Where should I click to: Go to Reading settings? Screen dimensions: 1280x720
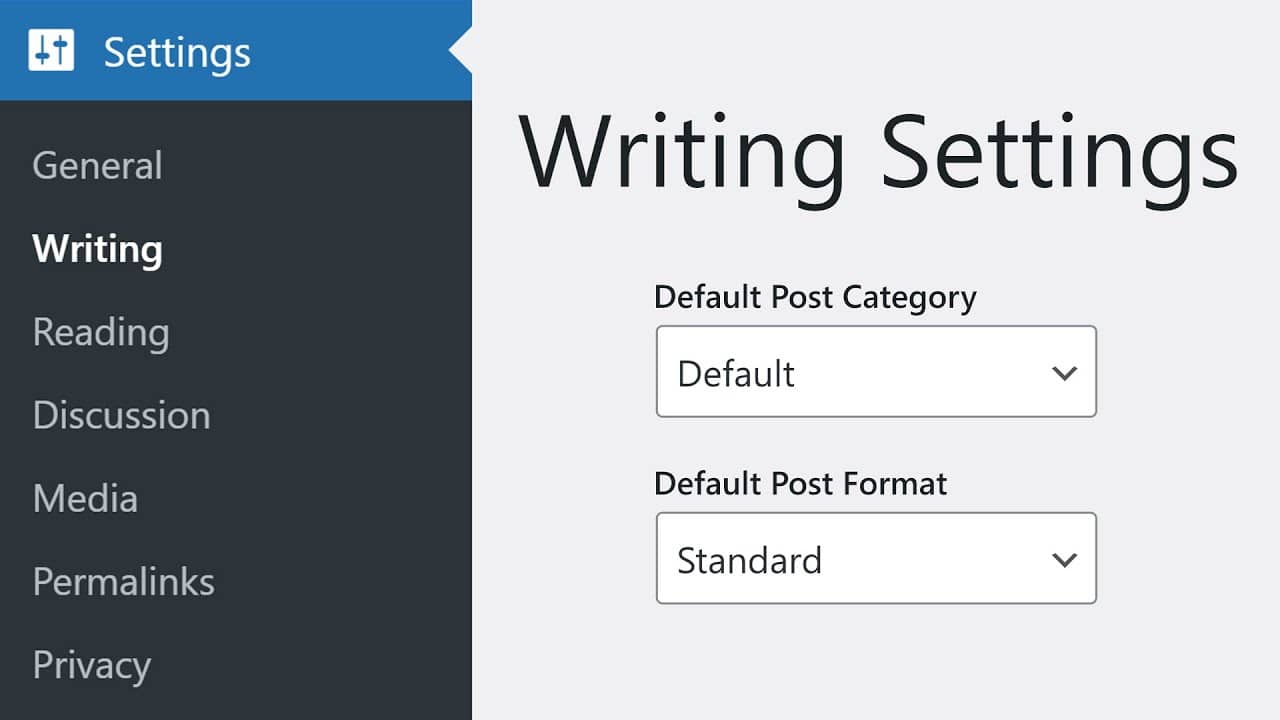[x=101, y=332]
